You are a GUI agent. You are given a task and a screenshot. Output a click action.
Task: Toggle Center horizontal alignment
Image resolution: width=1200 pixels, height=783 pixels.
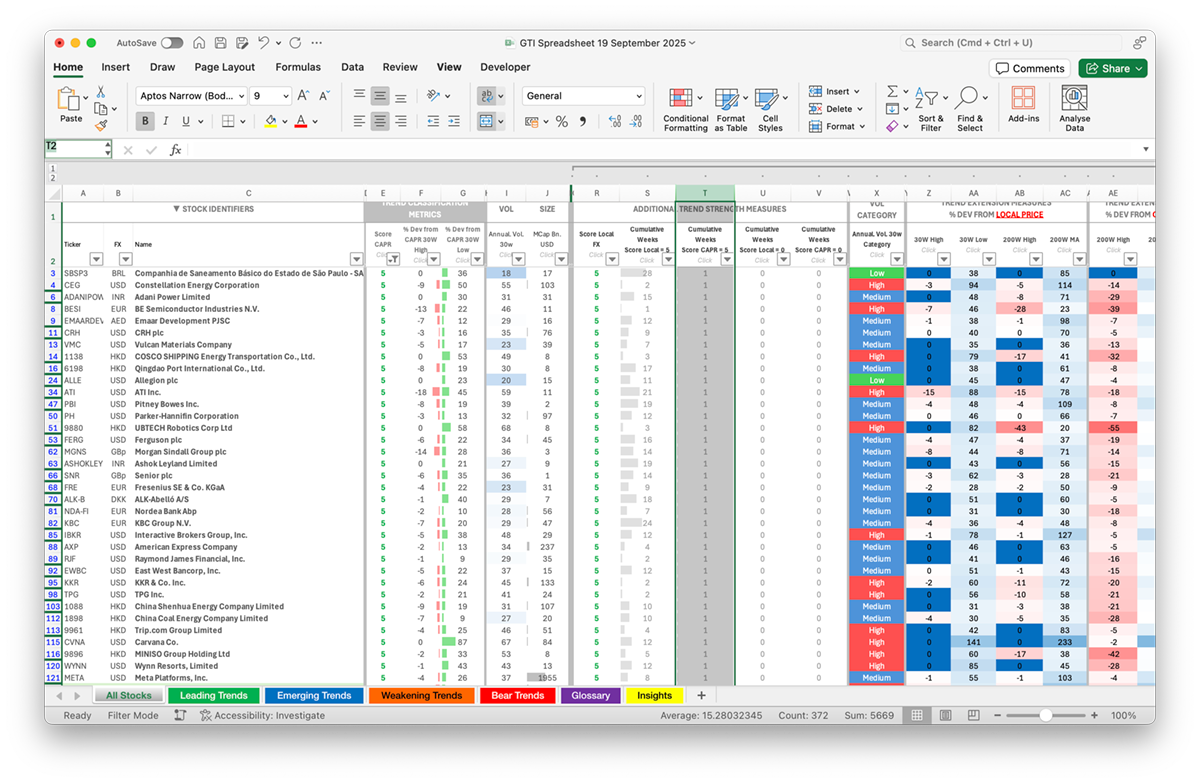380,121
